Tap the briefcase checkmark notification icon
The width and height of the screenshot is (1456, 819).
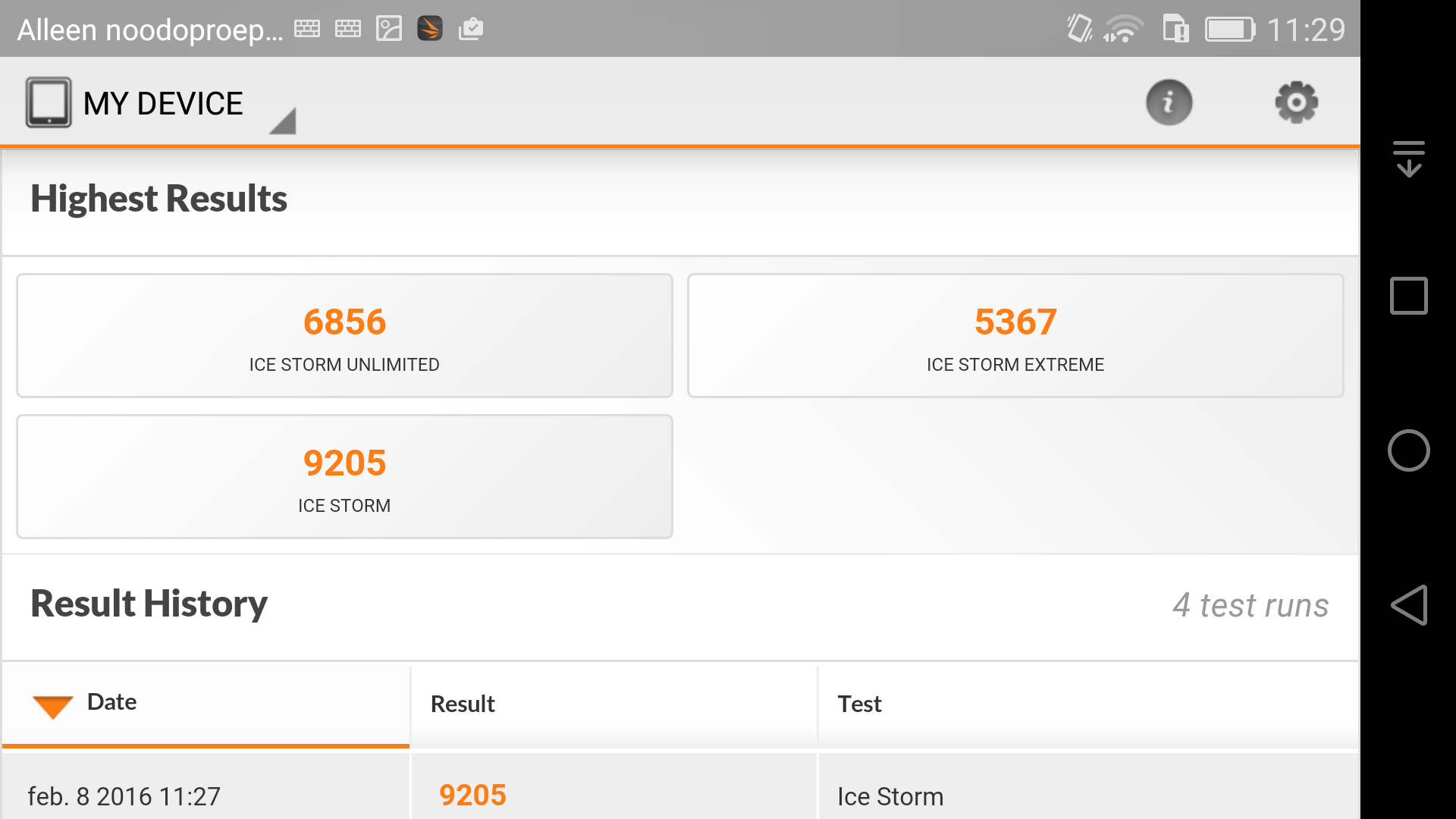471,29
